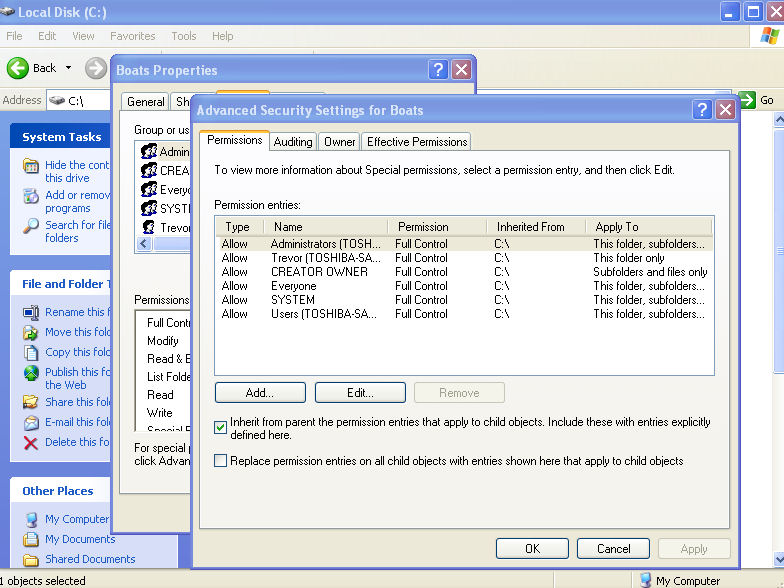Click the Rename this folder icon
The image size is (784, 588).
coord(31,312)
